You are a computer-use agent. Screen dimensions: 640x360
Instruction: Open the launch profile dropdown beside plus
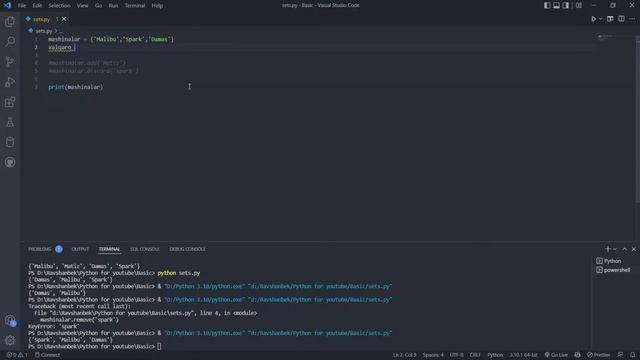tap(615, 249)
